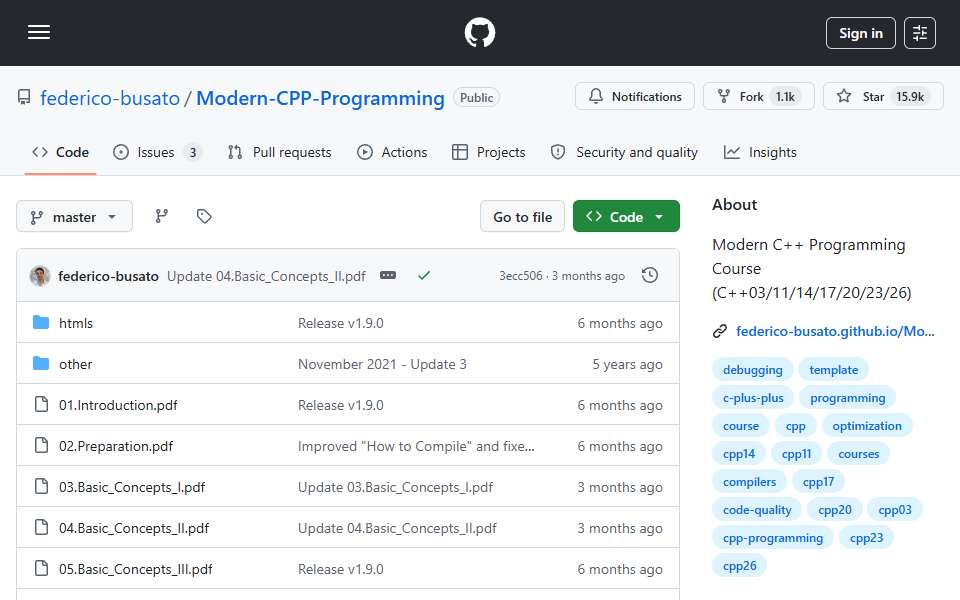Open 'Update 03.Basic_Concepts_I.pdf' commit message
The image size is (960, 600).
[396, 487]
